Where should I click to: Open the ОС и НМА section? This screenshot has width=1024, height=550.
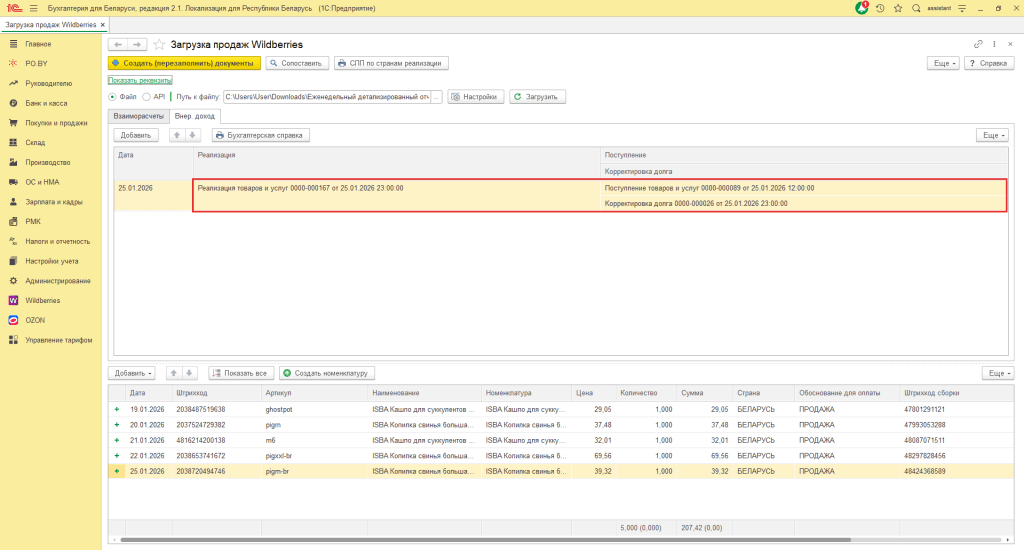pyautogui.click(x=42, y=182)
